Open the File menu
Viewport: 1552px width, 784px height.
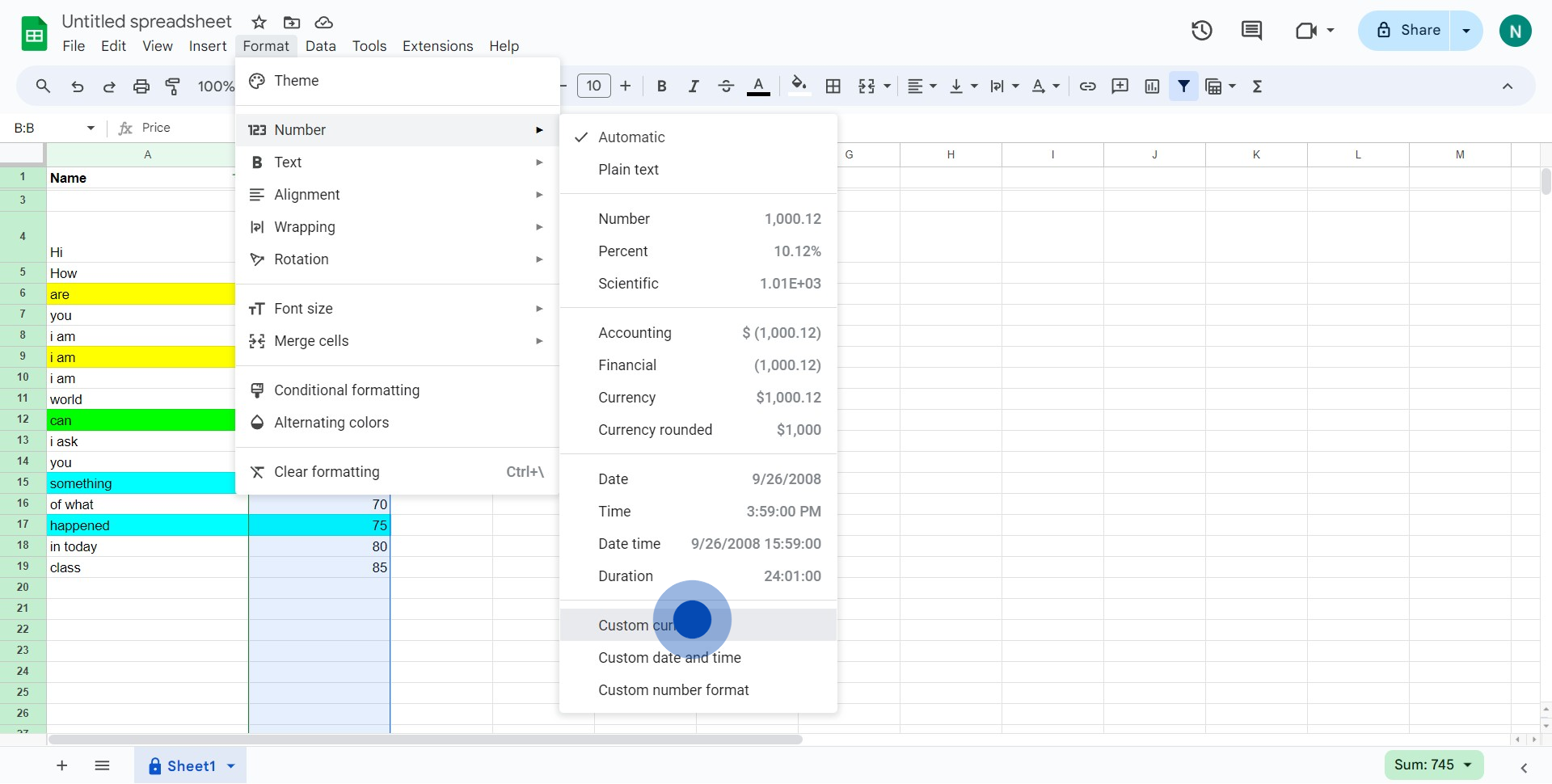point(74,46)
